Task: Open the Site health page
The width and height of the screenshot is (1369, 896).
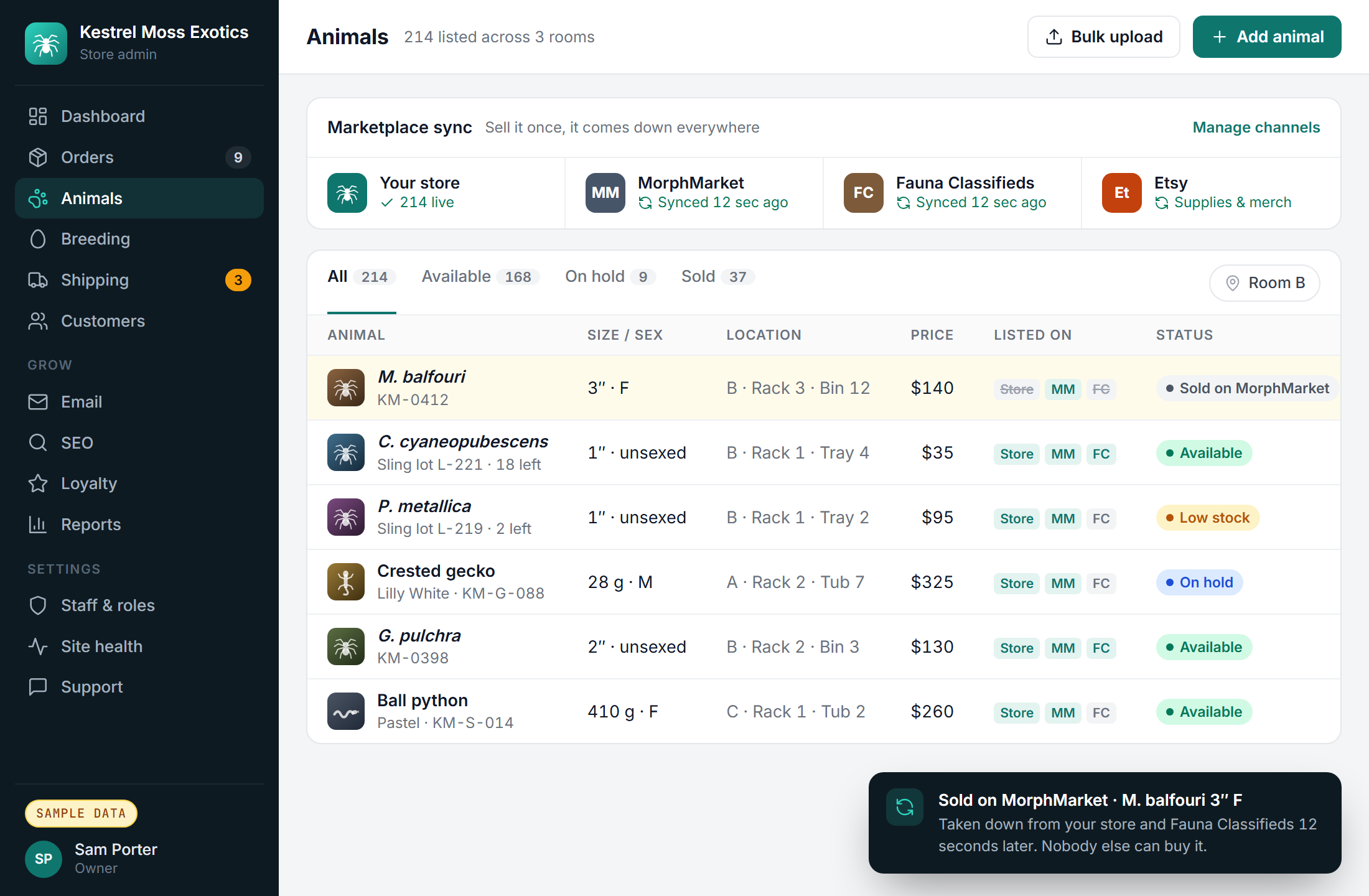Action: click(139, 646)
